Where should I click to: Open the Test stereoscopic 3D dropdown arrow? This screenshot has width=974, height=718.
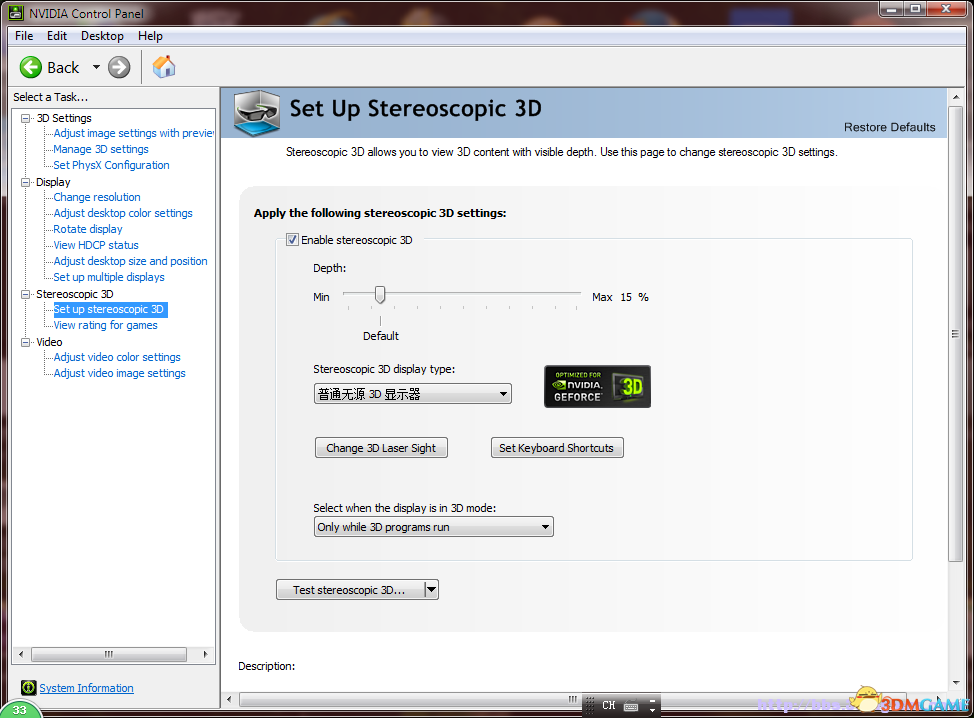click(432, 589)
